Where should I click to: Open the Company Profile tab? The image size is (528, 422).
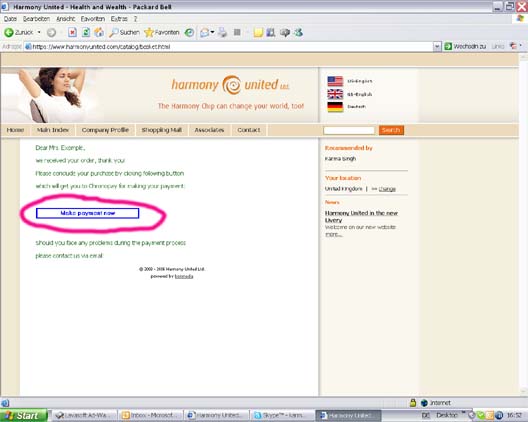coord(105,130)
